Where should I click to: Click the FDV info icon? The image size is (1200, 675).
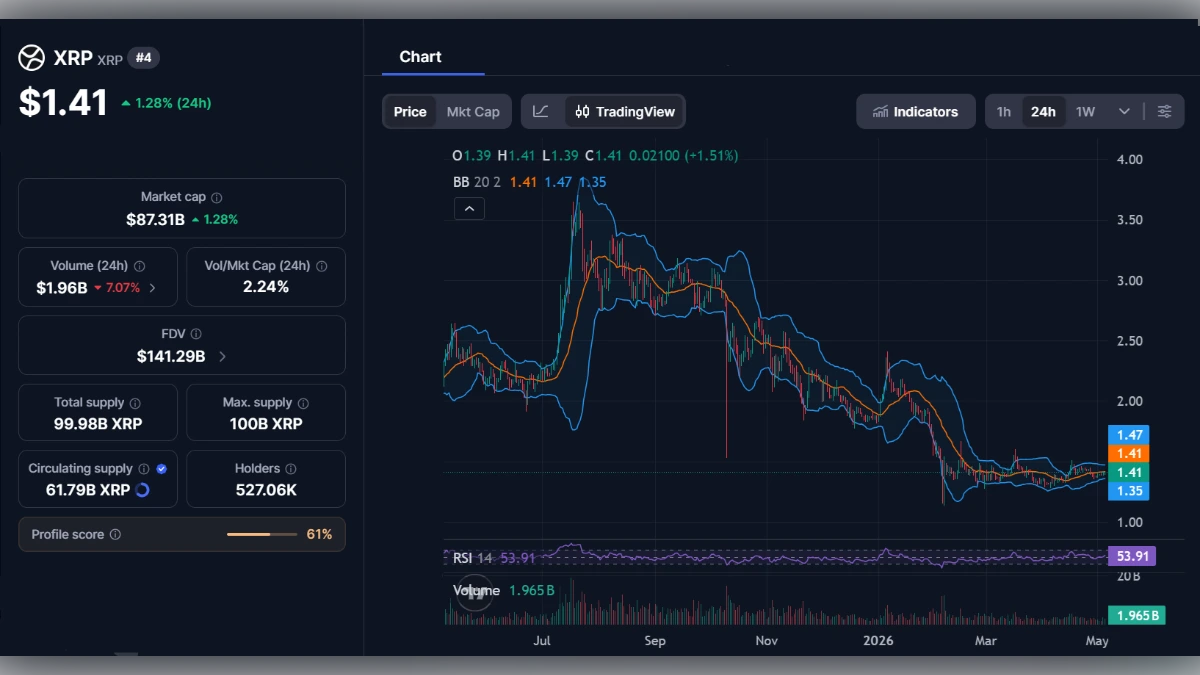196,334
